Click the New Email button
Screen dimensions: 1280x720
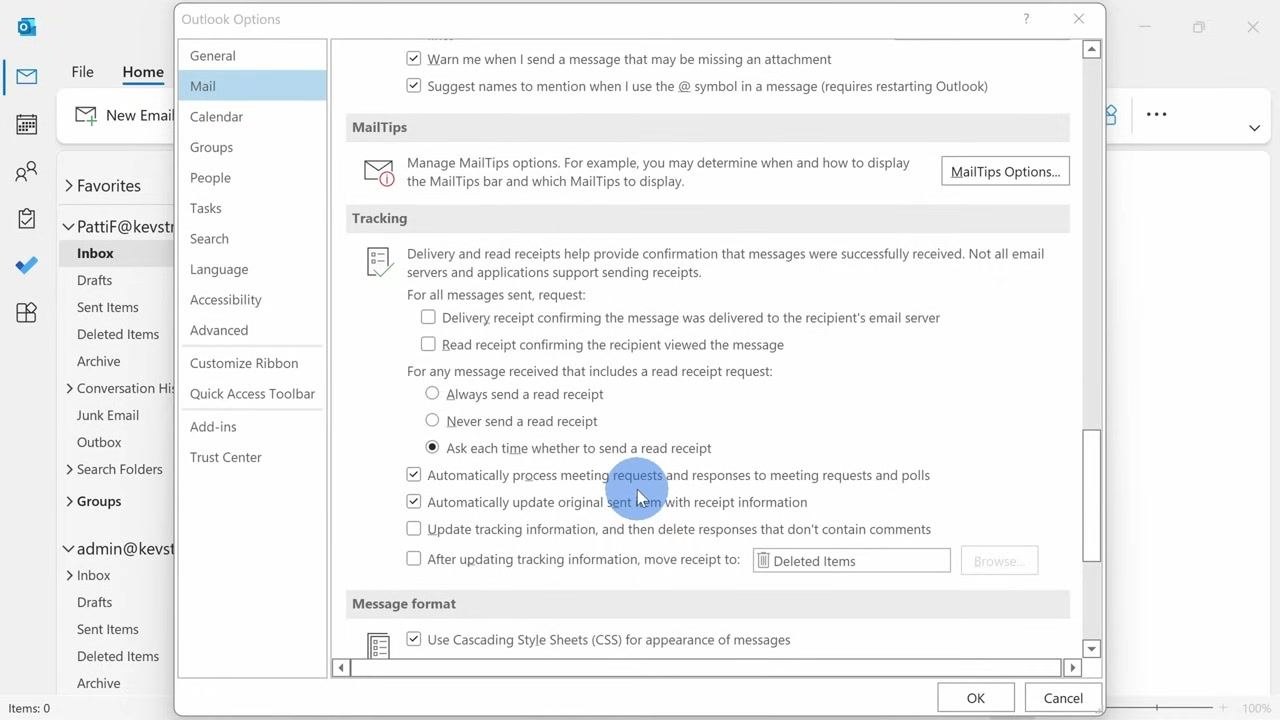(x=125, y=115)
